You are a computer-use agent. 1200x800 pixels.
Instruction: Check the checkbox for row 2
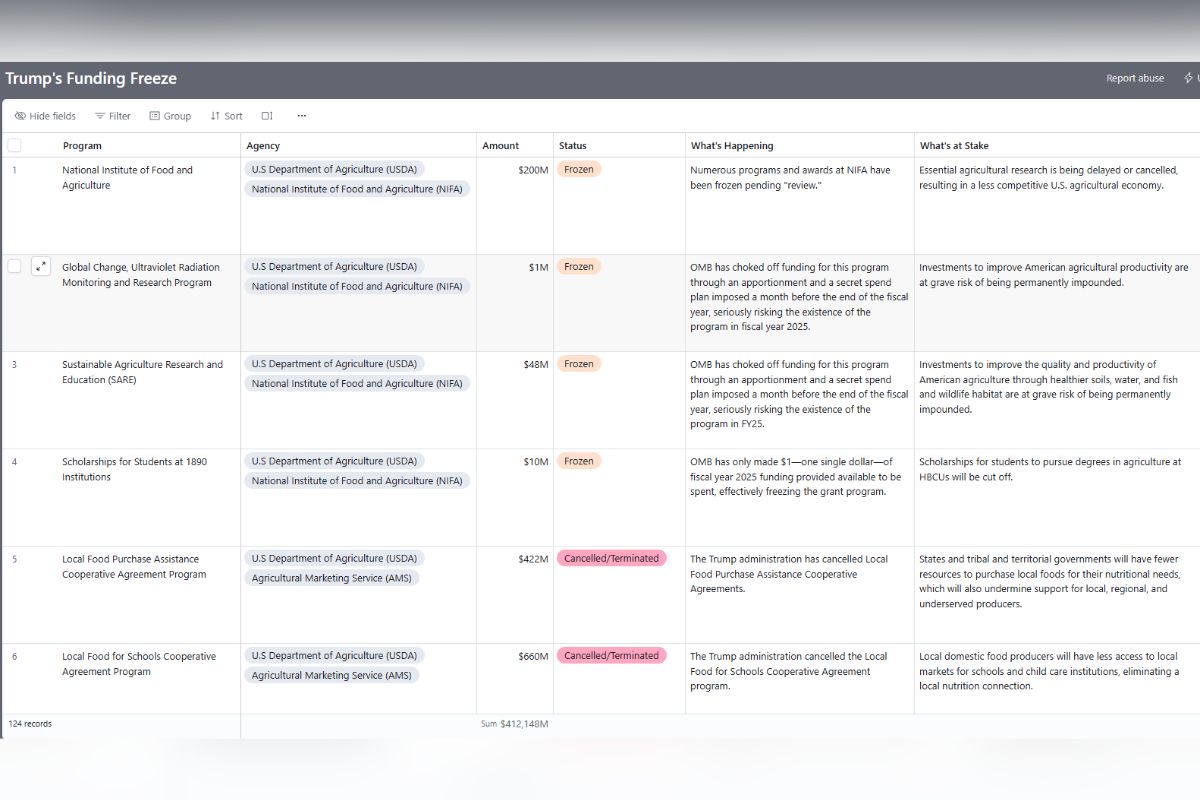tap(14, 267)
